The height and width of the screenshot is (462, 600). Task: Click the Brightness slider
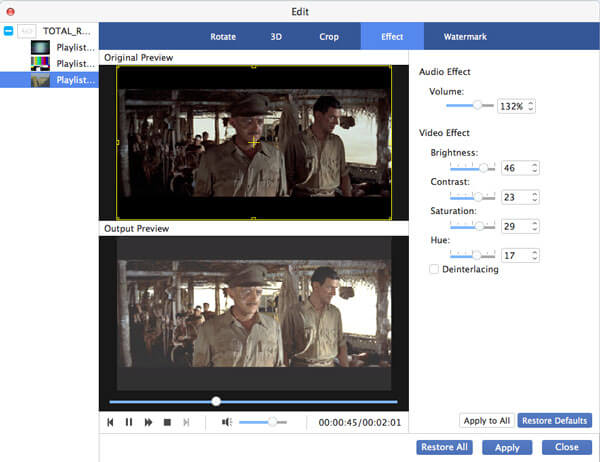point(473,168)
